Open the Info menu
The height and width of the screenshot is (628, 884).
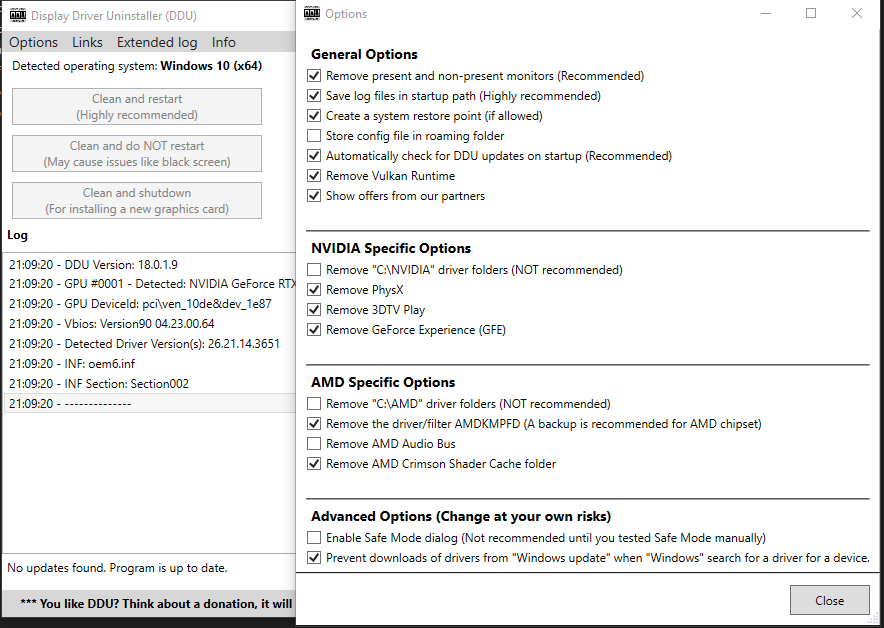point(224,42)
